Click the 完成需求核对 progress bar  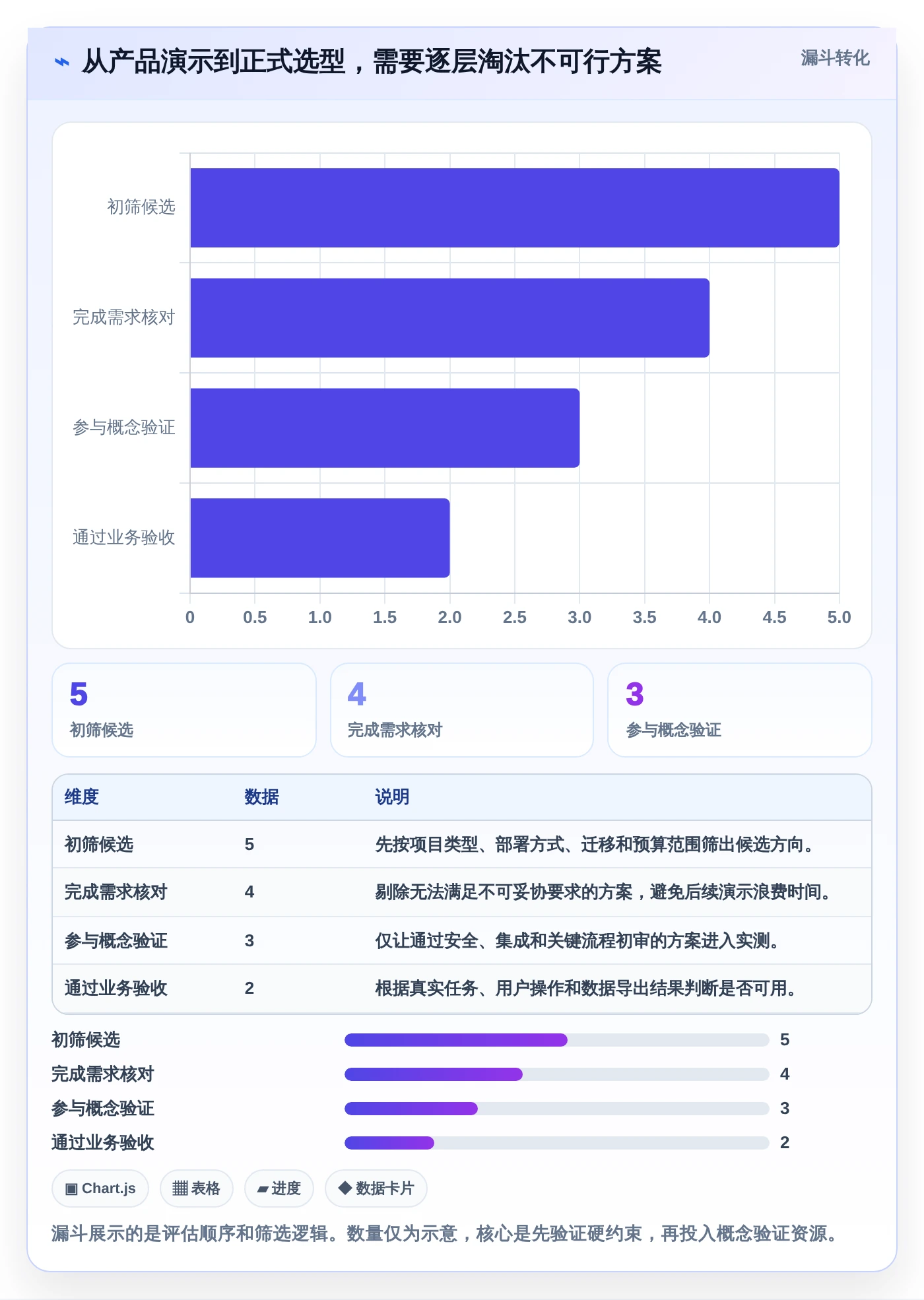pyautogui.click(x=557, y=1074)
